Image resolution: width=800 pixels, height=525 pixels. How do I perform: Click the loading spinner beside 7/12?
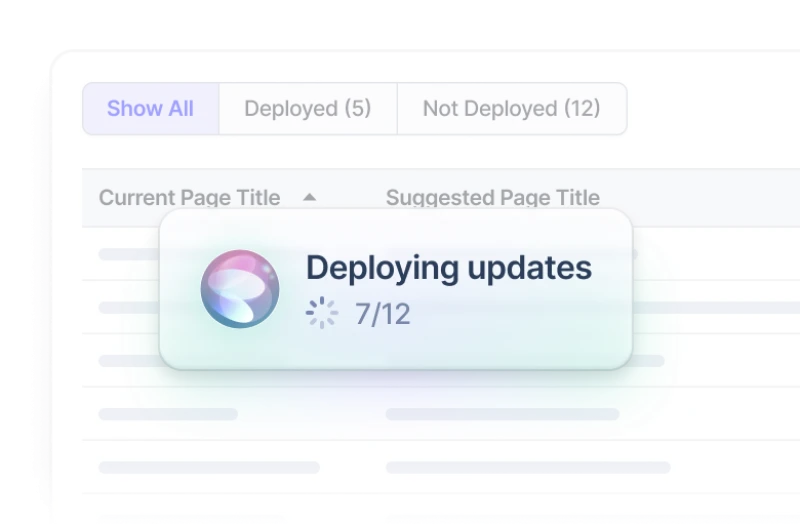pyautogui.click(x=322, y=313)
